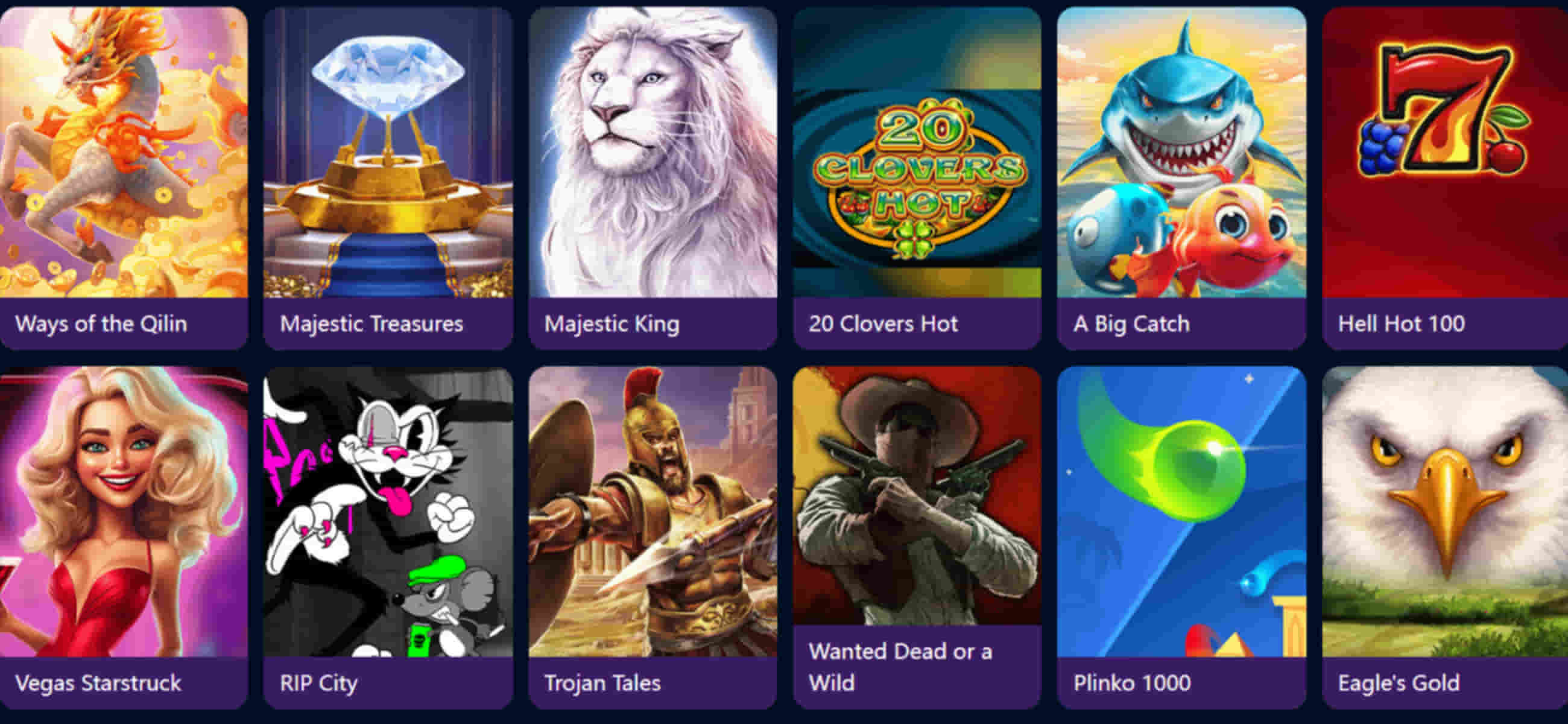Click the Trojan Tales title label

pyautogui.click(x=602, y=682)
